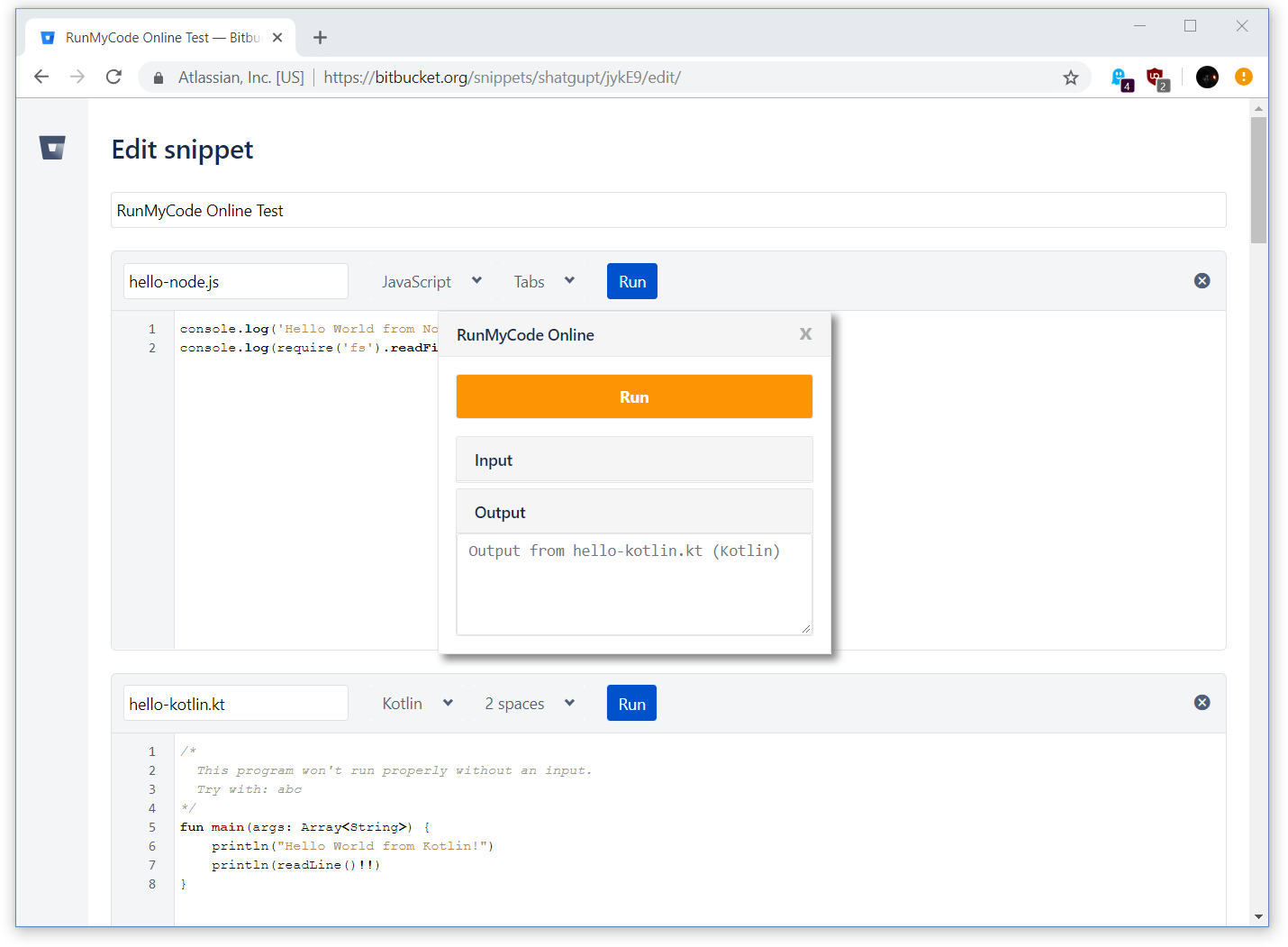Image resolution: width=1288 pixels, height=947 pixels.
Task: Click the orange alert icon in toolbar
Action: pyautogui.click(x=1244, y=77)
